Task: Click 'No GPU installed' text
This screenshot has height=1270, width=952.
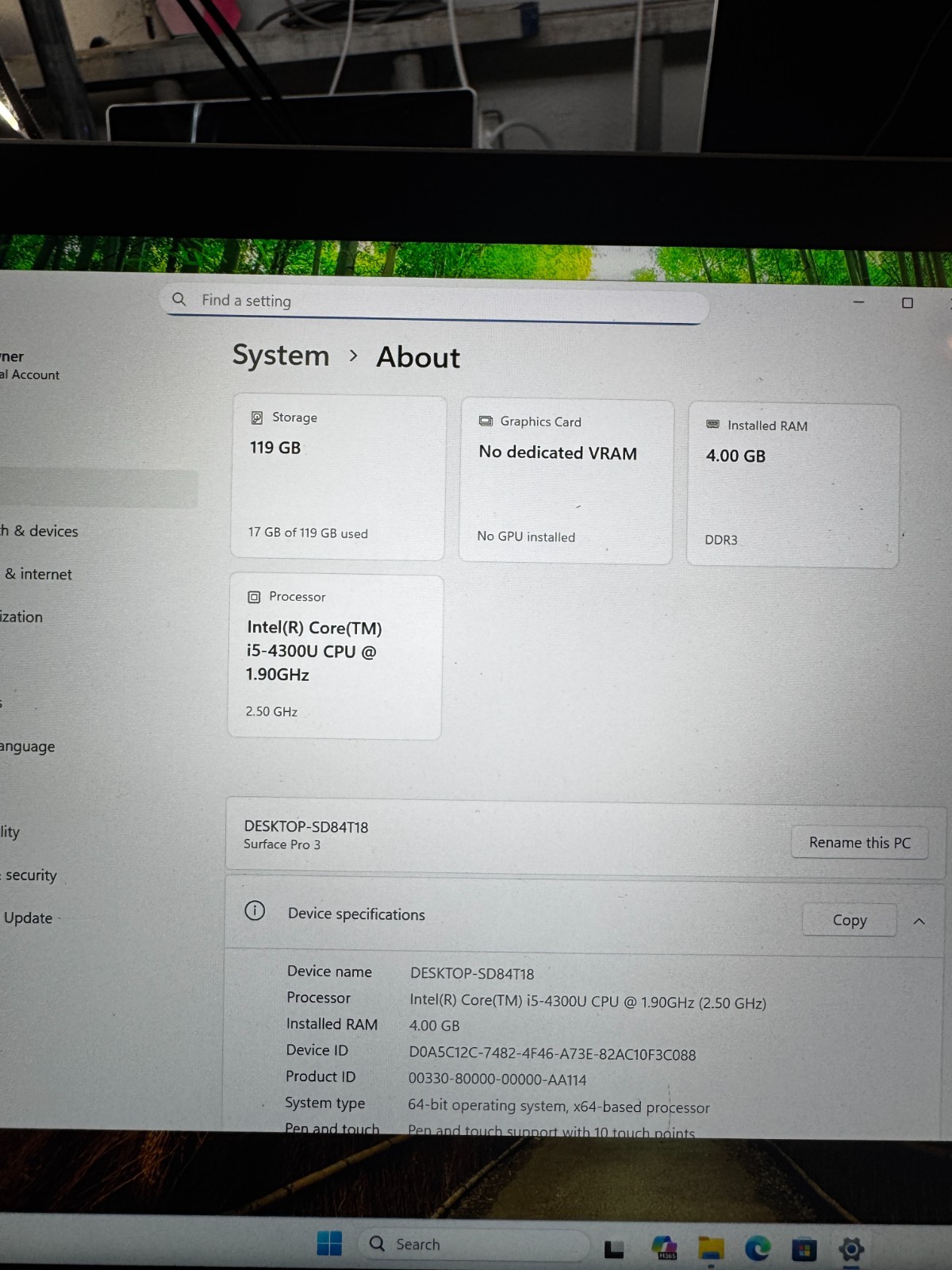Action: (x=526, y=537)
